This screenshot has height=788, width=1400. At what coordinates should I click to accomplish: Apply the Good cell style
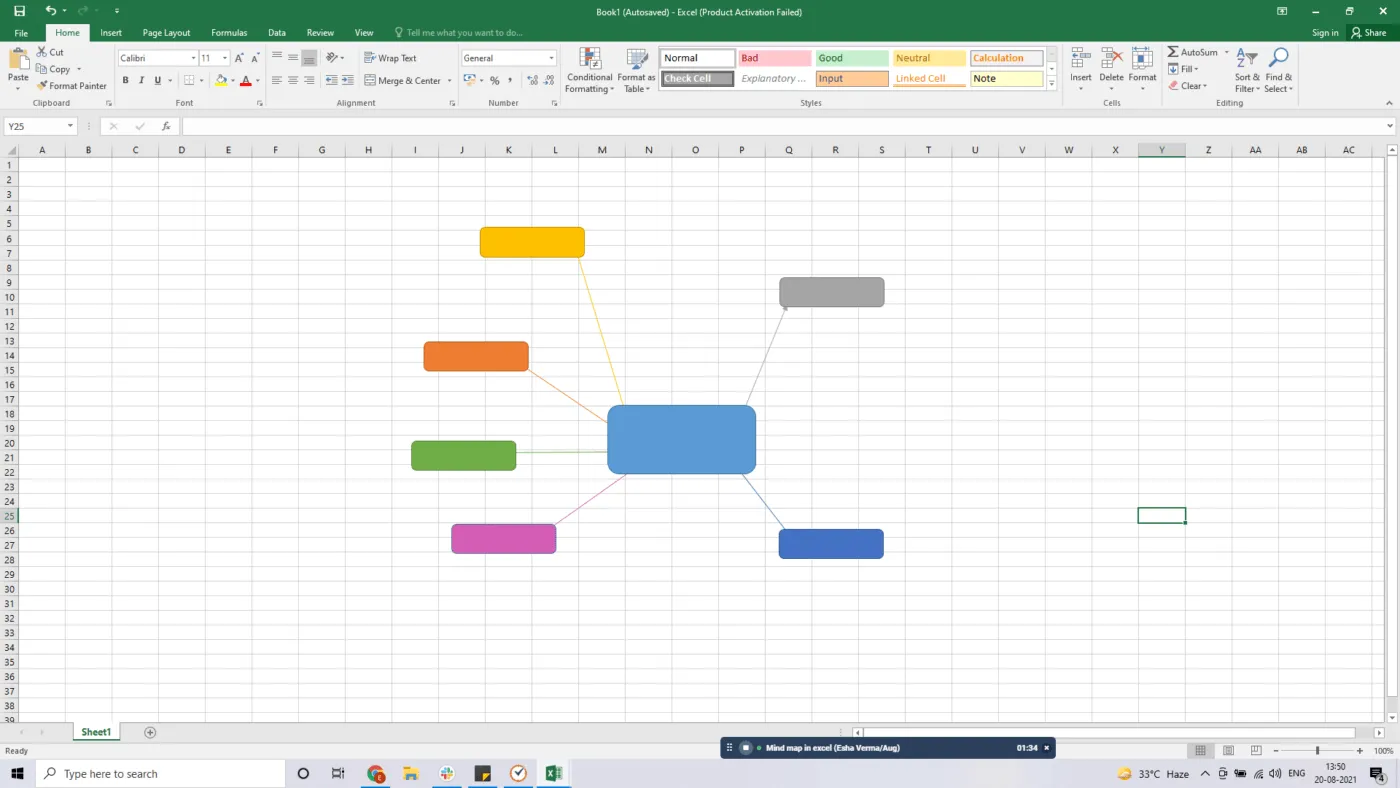(x=851, y=57)
